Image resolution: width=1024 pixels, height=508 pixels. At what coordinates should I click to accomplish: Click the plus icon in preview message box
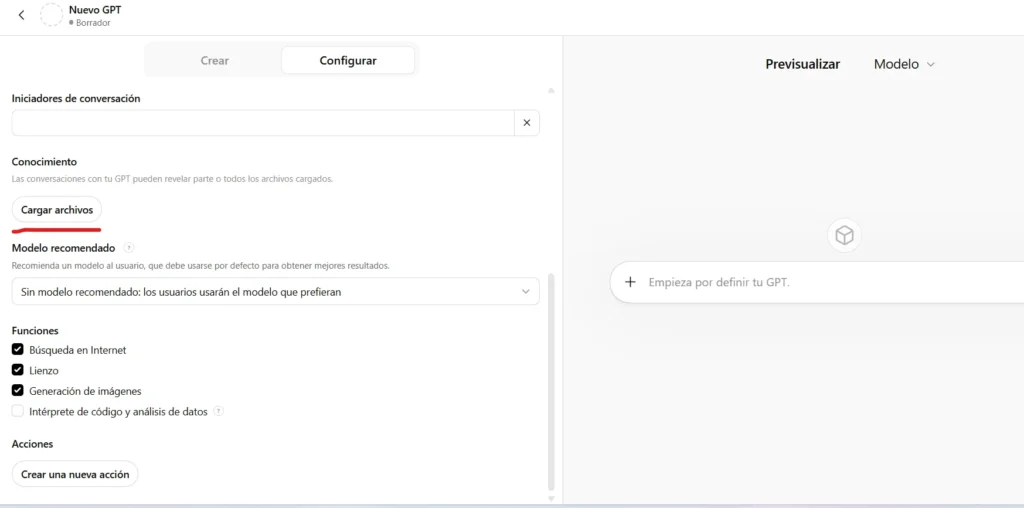[x=630, y=282]
